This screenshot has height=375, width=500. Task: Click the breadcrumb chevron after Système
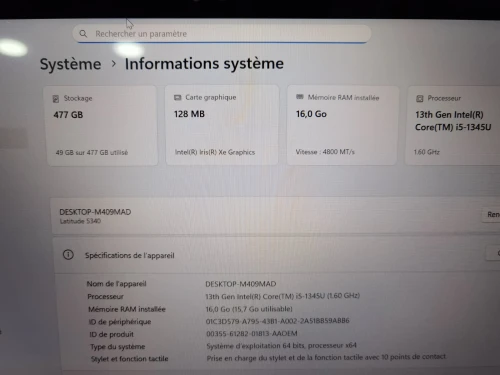(x=114, y=63)
